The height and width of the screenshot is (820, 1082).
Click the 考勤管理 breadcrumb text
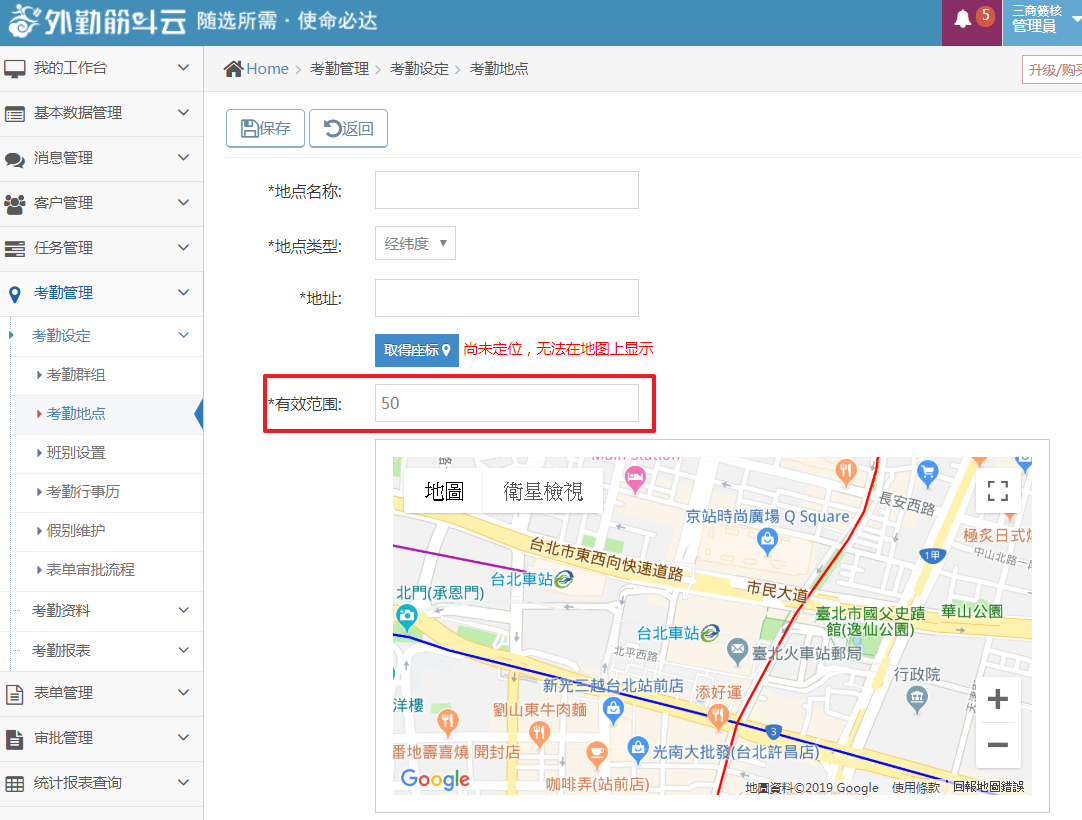point(340,69)
